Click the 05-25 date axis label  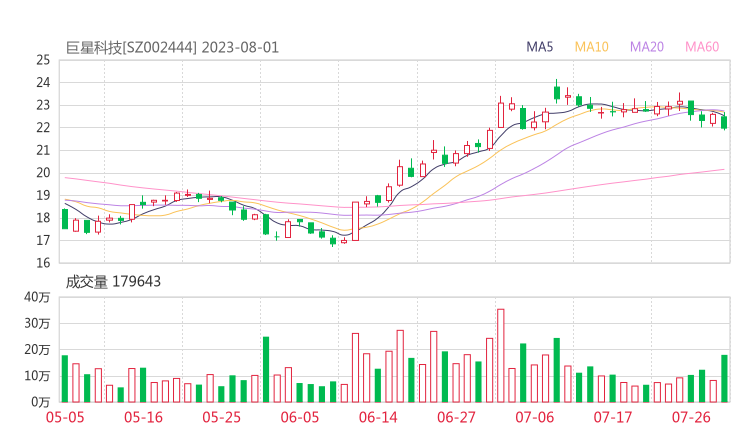[x=221, y=417]
